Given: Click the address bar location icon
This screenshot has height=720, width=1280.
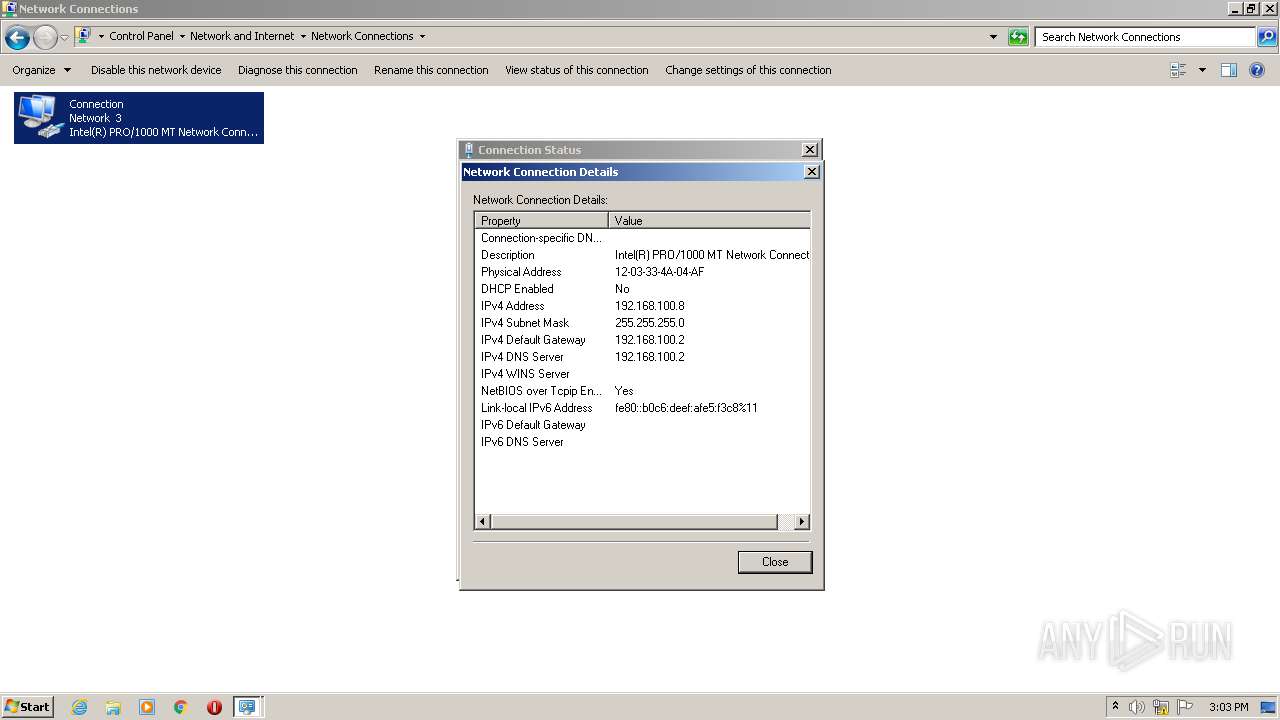Looking at the screenshot, I should (84, 36).
